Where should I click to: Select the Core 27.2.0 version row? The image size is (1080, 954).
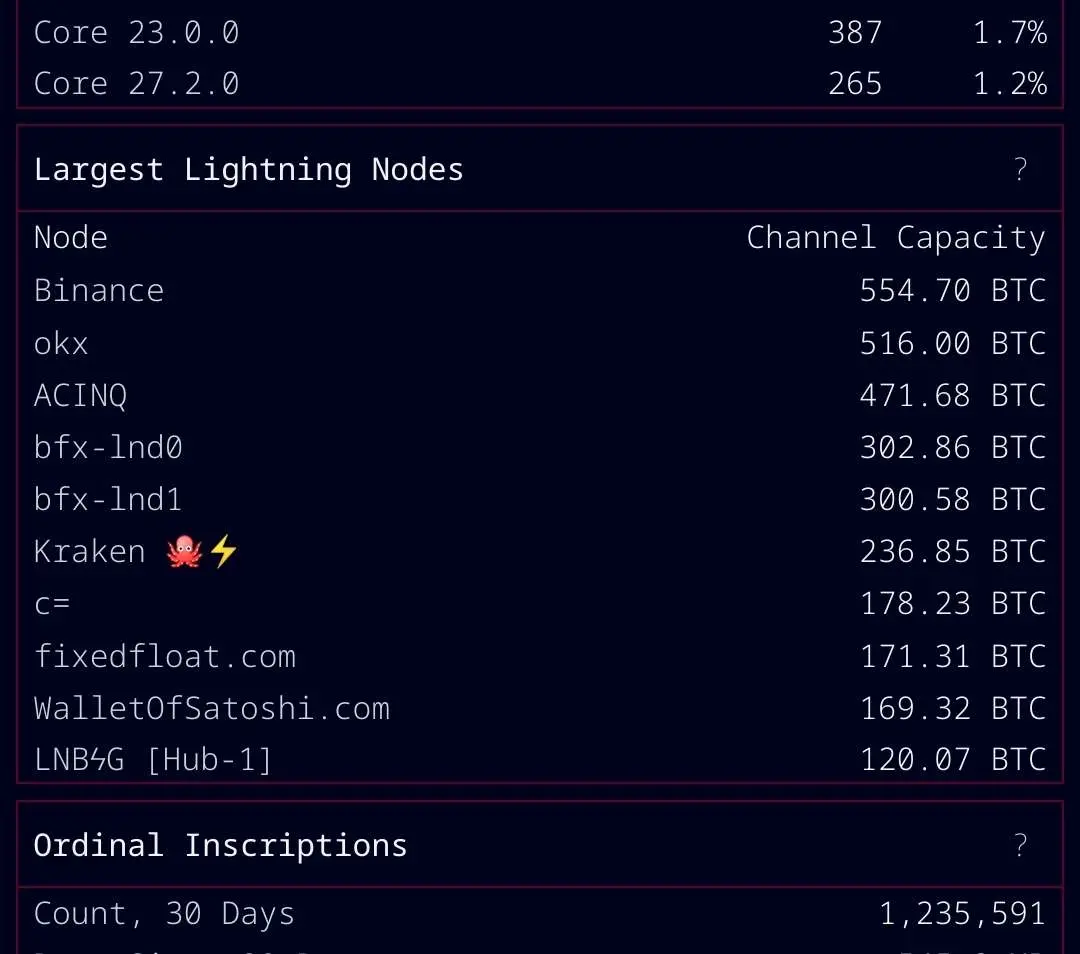(x=137, y=84)
